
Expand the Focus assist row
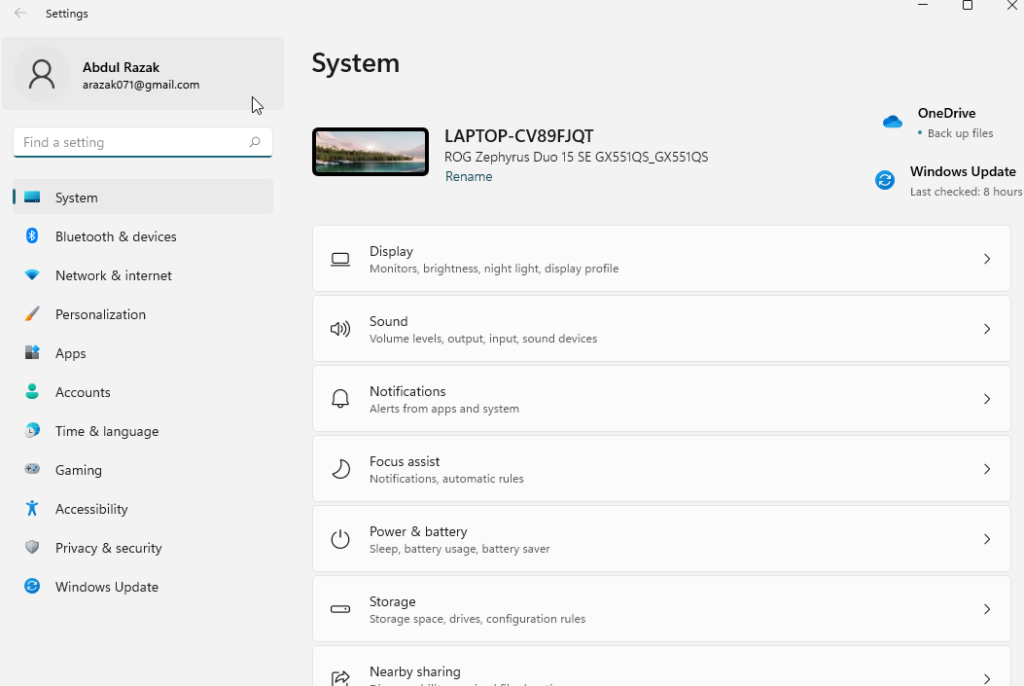click(660, 468)
